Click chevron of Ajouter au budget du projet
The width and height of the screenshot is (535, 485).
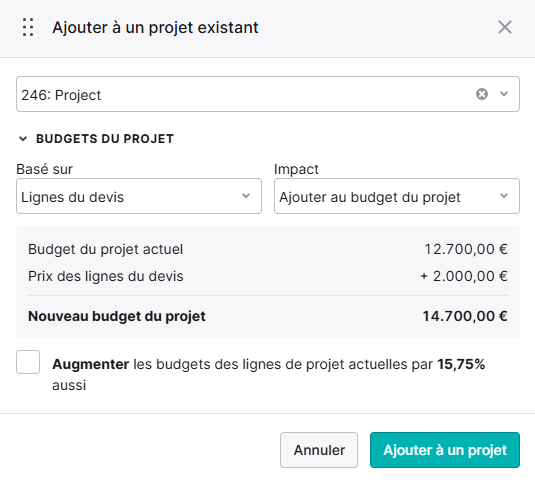pyautogui.click(x=504, y=196)
